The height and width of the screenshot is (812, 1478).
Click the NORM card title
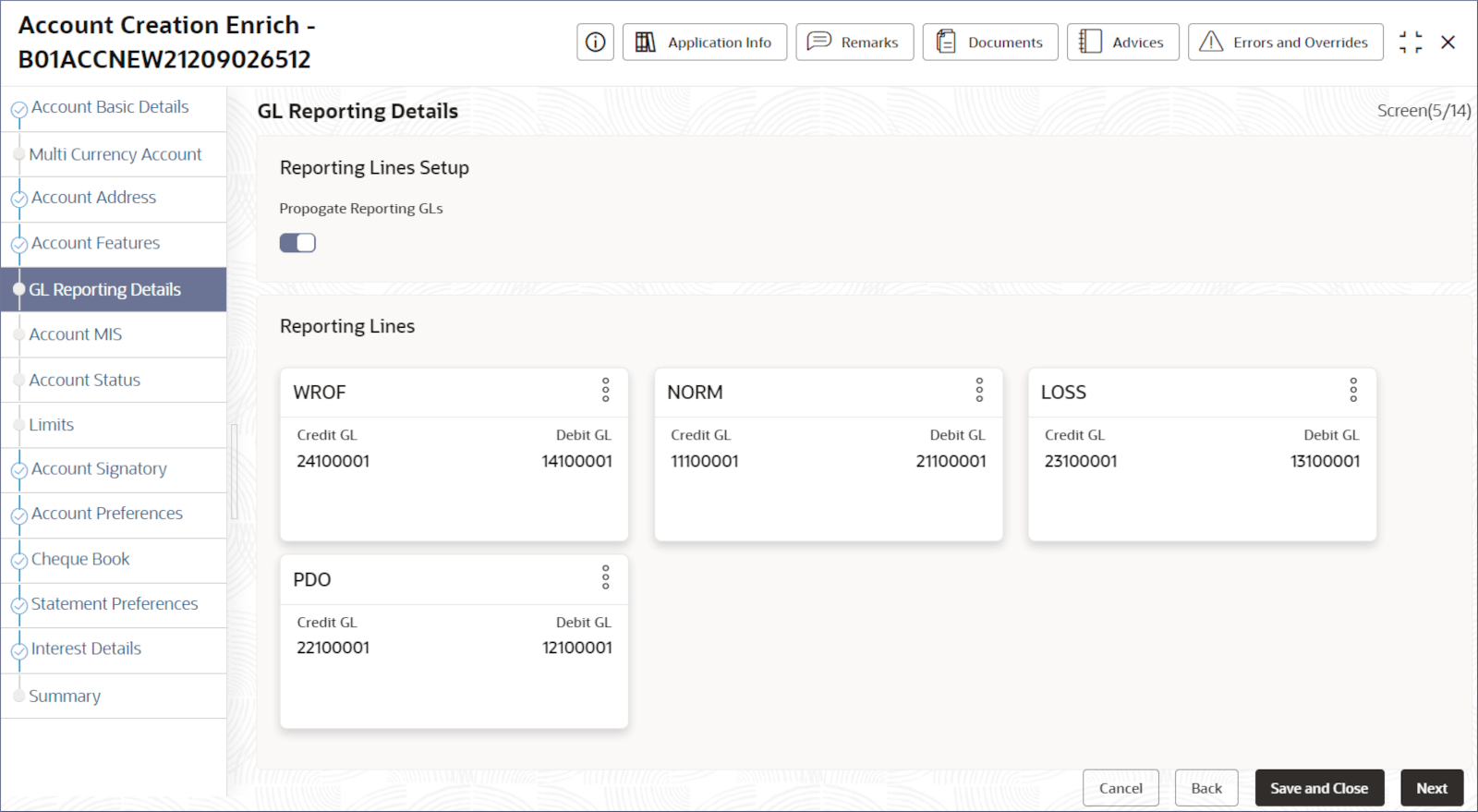tap(695, 393)
